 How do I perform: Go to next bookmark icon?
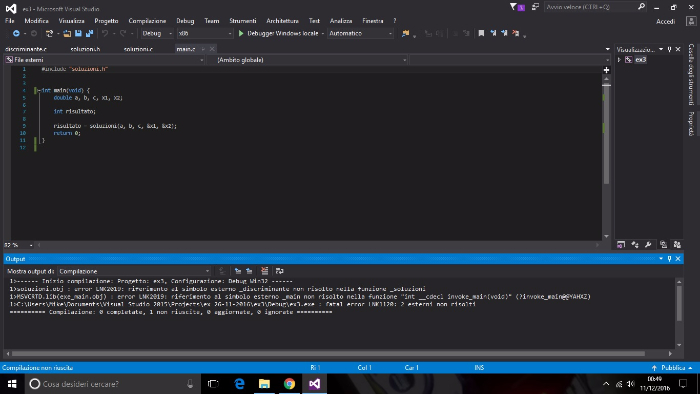(x=504, y=33)
